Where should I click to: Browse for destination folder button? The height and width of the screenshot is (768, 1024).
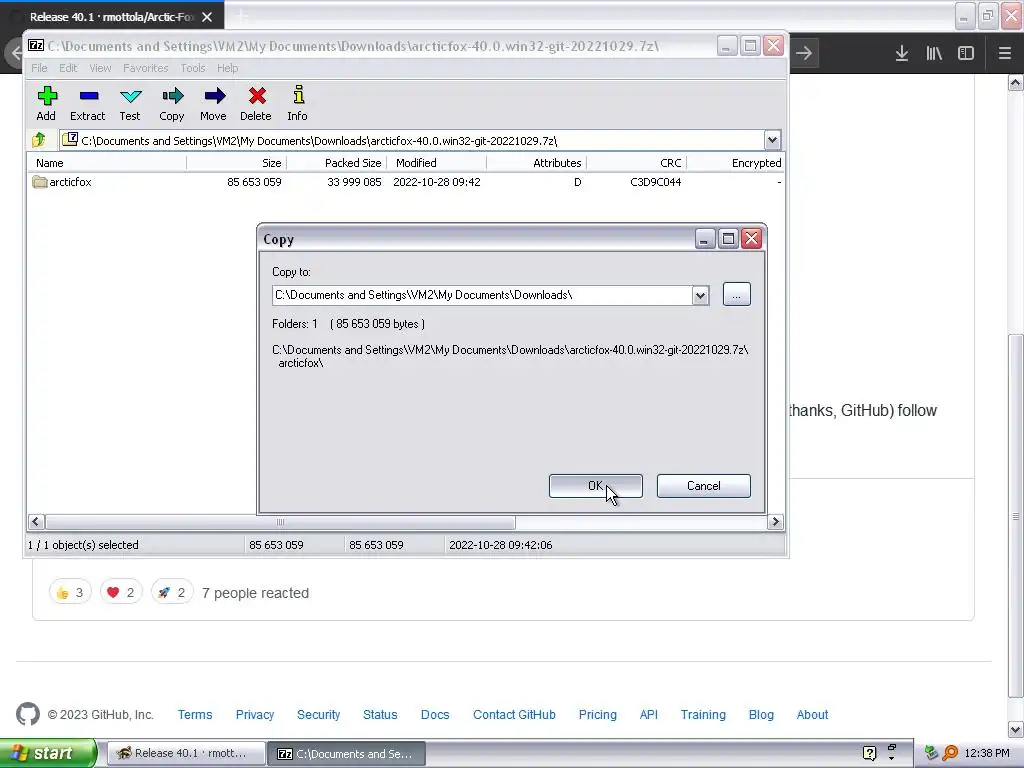coord(737,295)
